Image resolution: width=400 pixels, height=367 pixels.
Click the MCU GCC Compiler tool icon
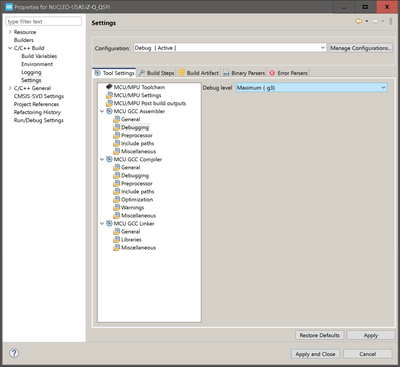(x=109, y=159)
